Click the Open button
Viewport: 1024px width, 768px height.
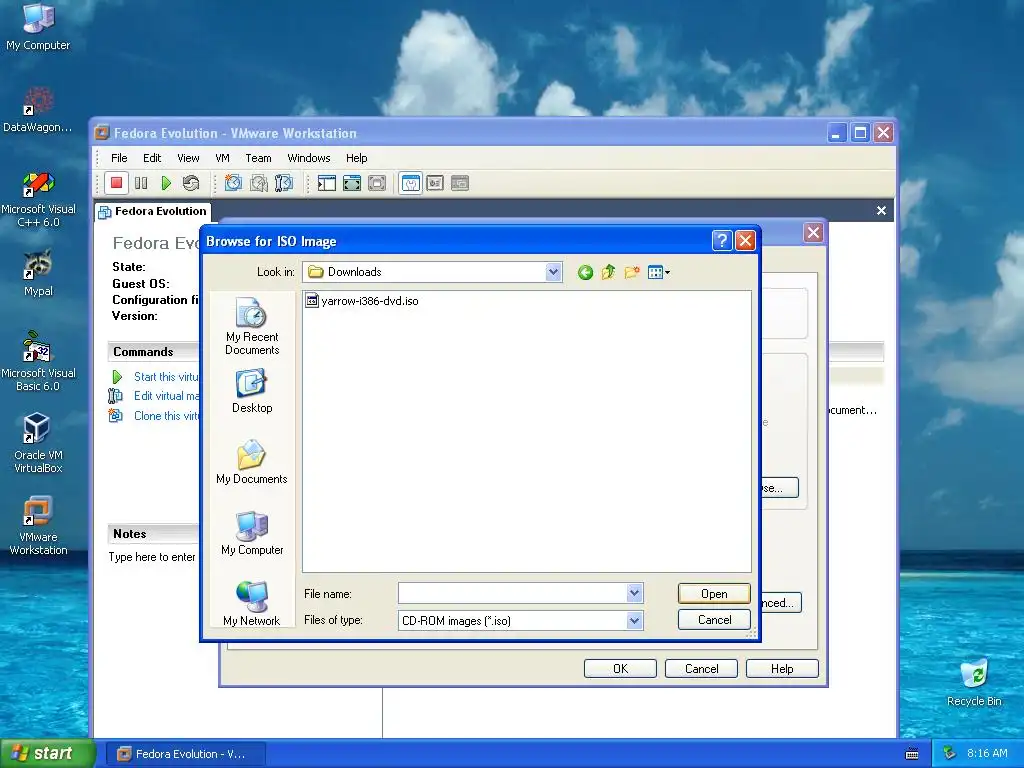(x=714, y=594)
